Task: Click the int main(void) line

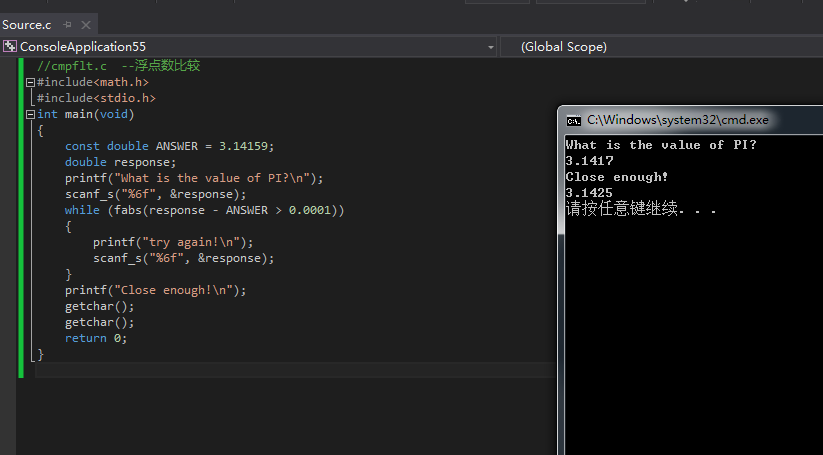Action: (x=86, y=114)
